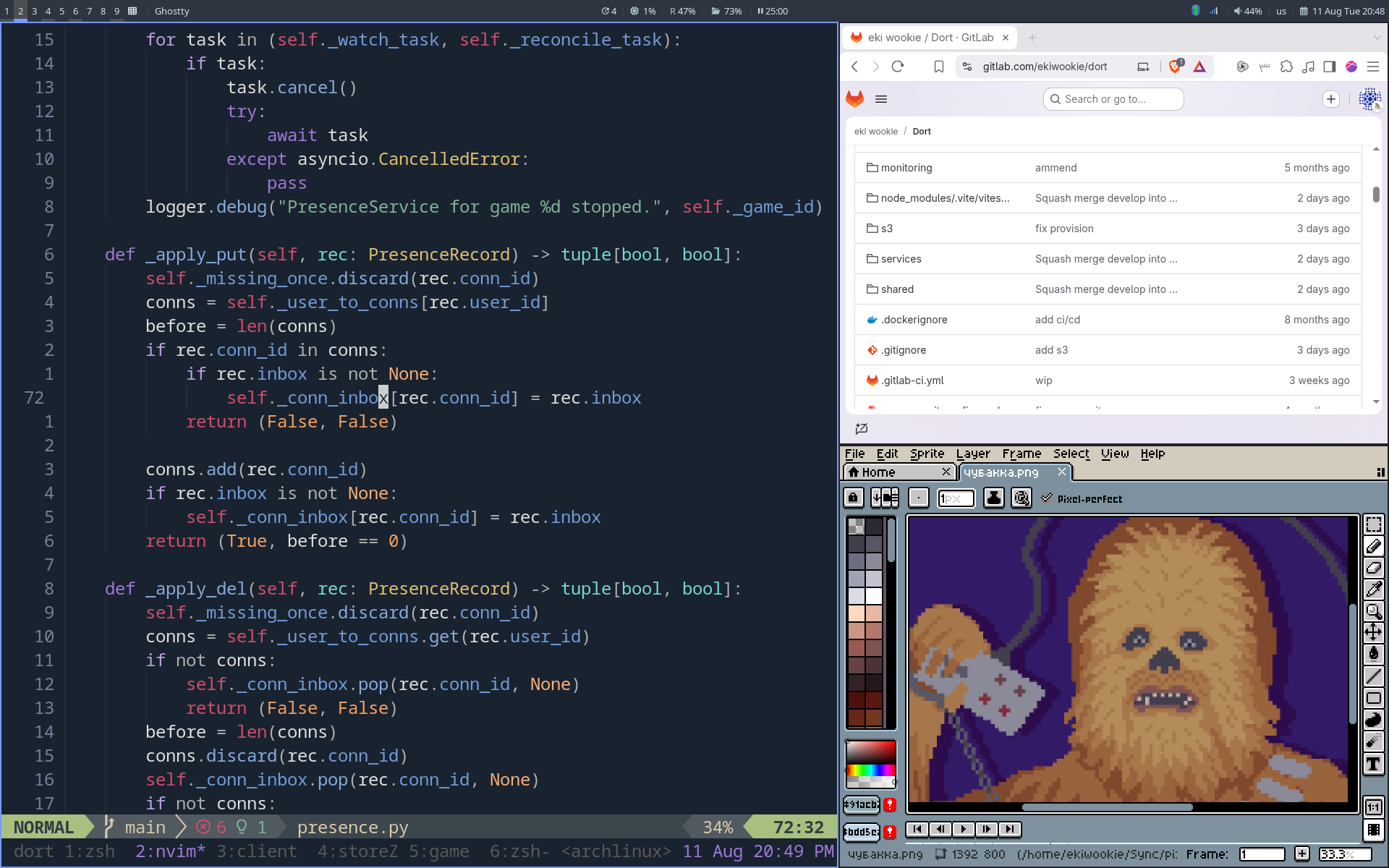This screenshot has width=1389, height=868.
Task: Expand the browser tab list chevron
Action: (x=1377, y=38)
